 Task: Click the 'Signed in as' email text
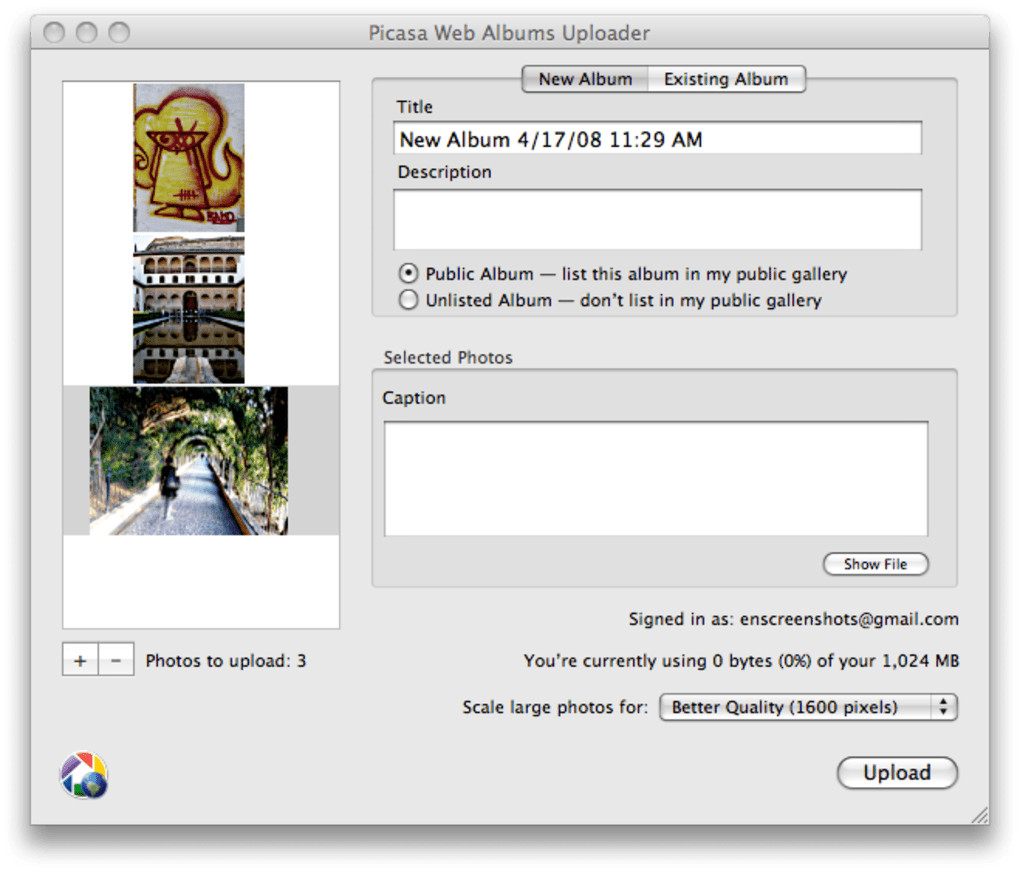click(794, 619)
